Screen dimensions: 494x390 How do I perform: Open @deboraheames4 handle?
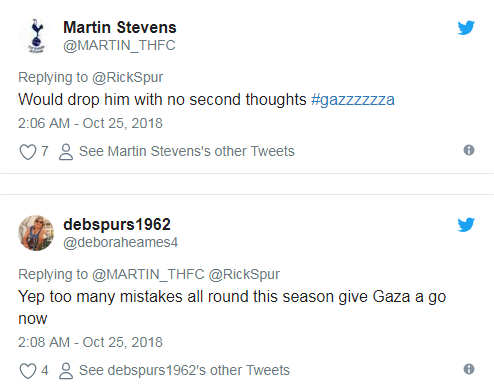coord(121,242)
